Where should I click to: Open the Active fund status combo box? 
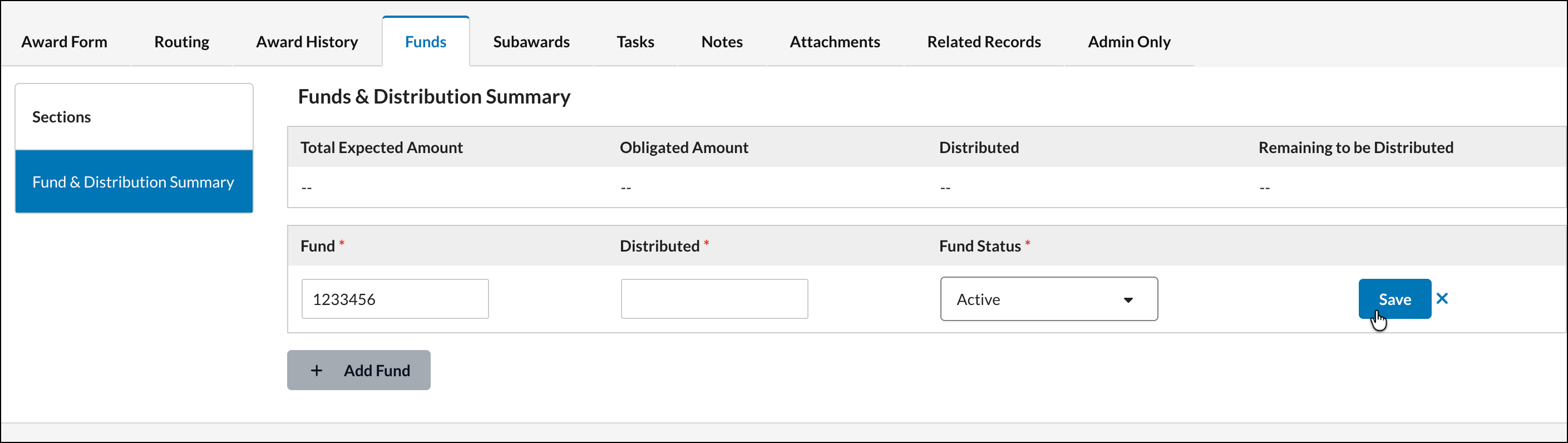tap(1049, 299)
